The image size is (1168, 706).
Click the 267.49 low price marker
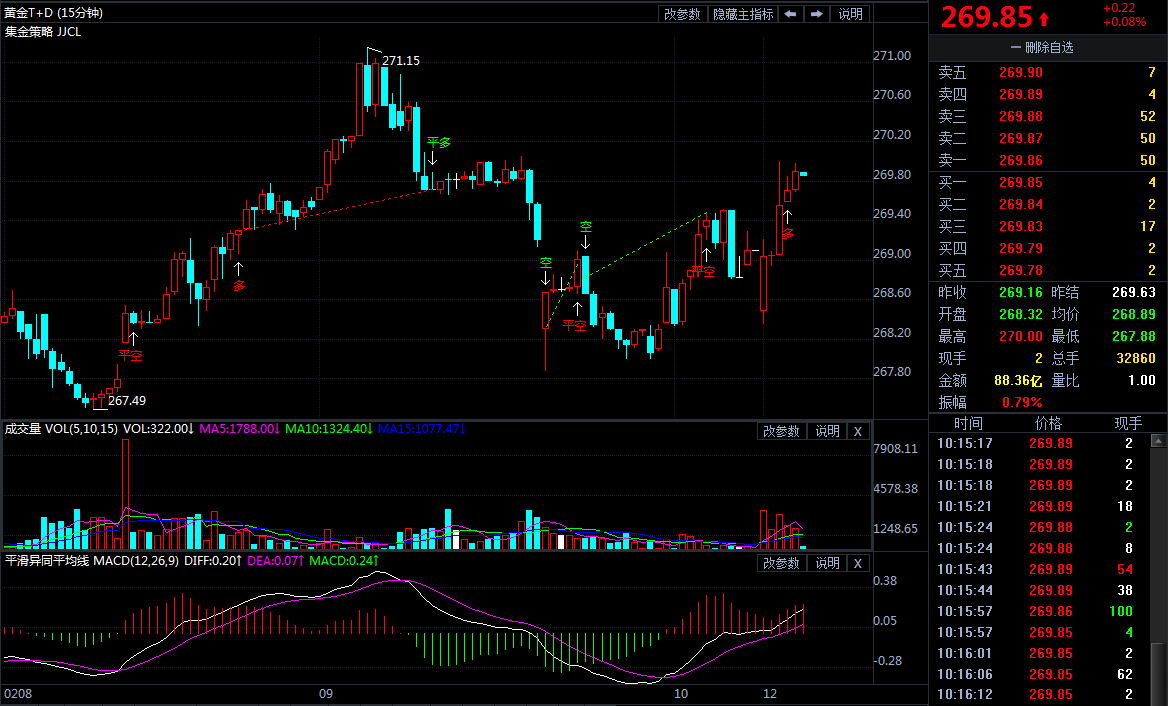coord(126,400)
